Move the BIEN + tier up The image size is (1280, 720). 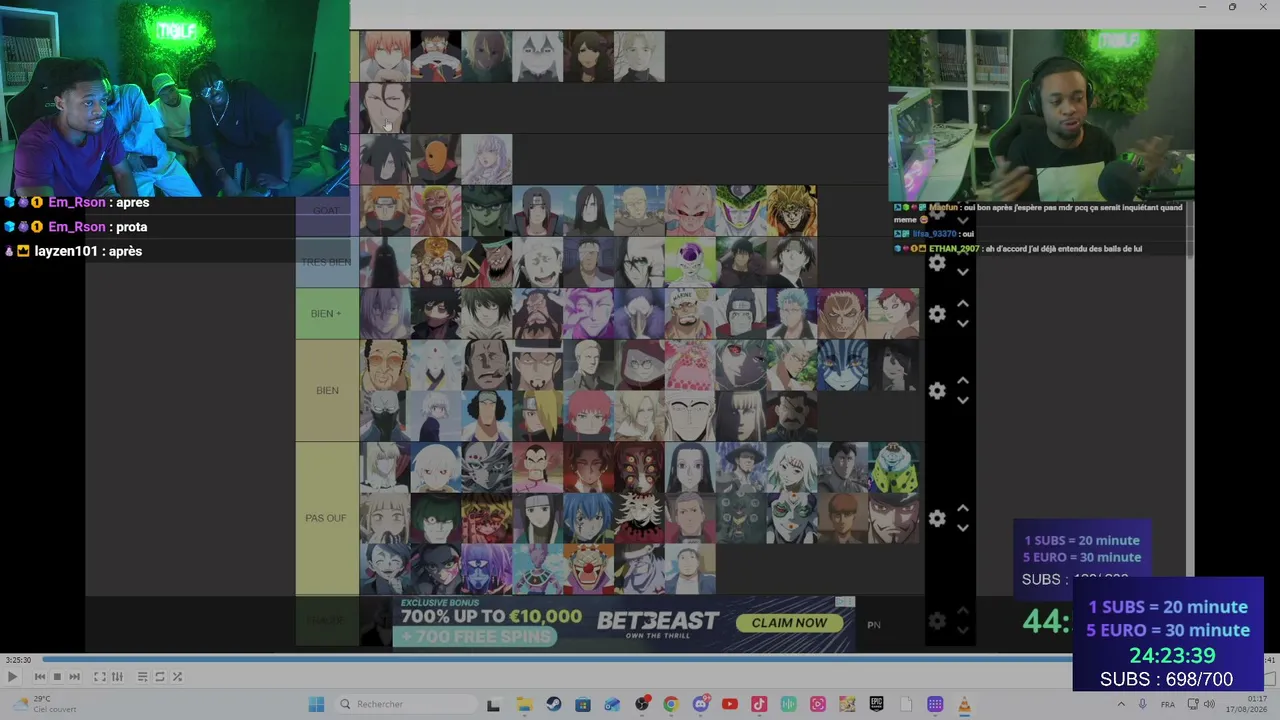[x=963, y=304]
